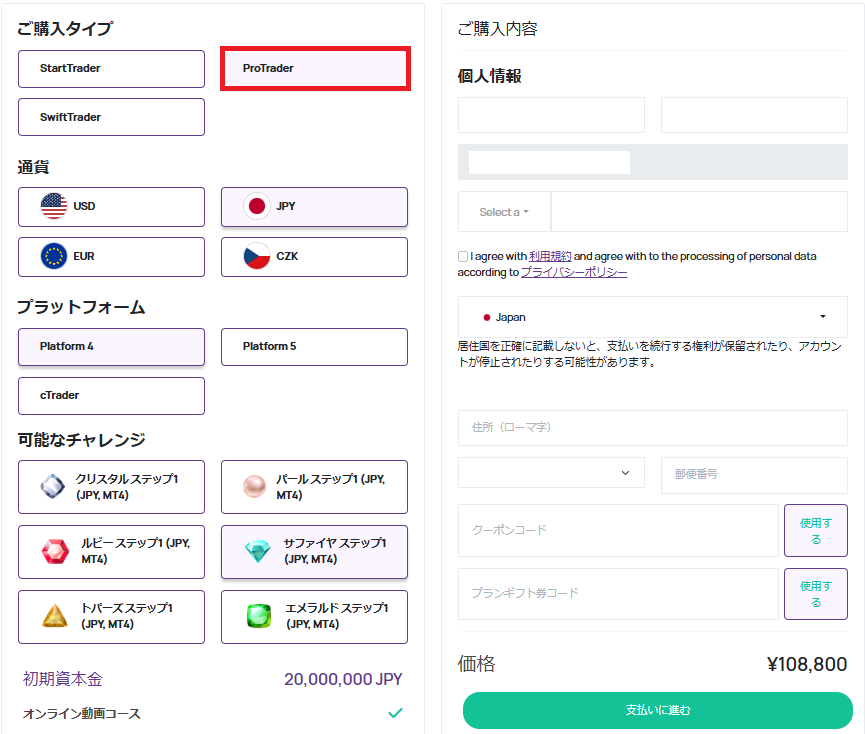Select the USD flag currency option
Image resolution: width=865 pixels, height=734 pixels.
(x=111, y=207)
